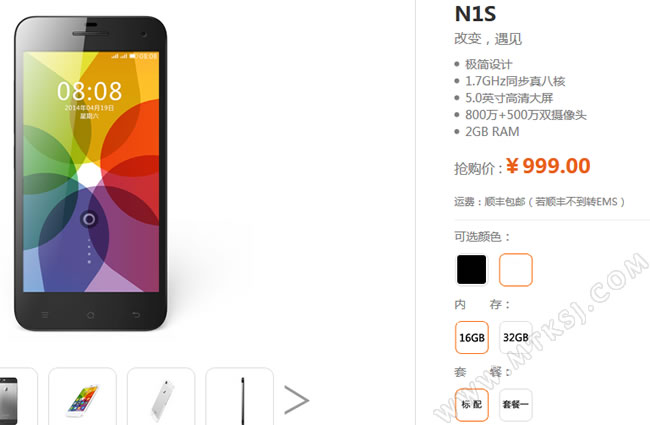650x425 pixels.
Task: Tap the lock ring icon on phone screen
Action: (x=89, y=219)
